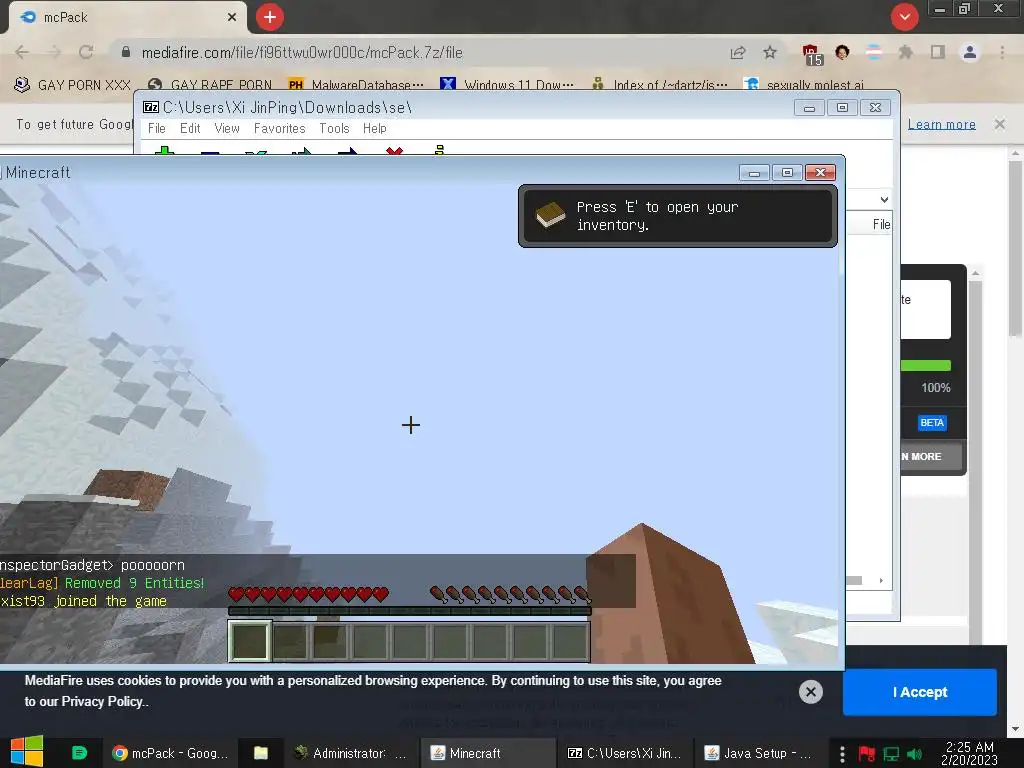Open Chrome three-dot menu
Image resolution: width=1024 pixels, height=768 pixels.
[x=1002, y=52]
